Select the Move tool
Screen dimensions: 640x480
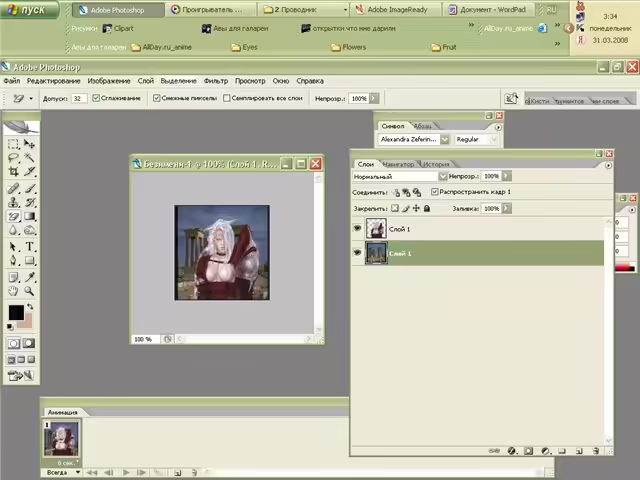point(29,144)
